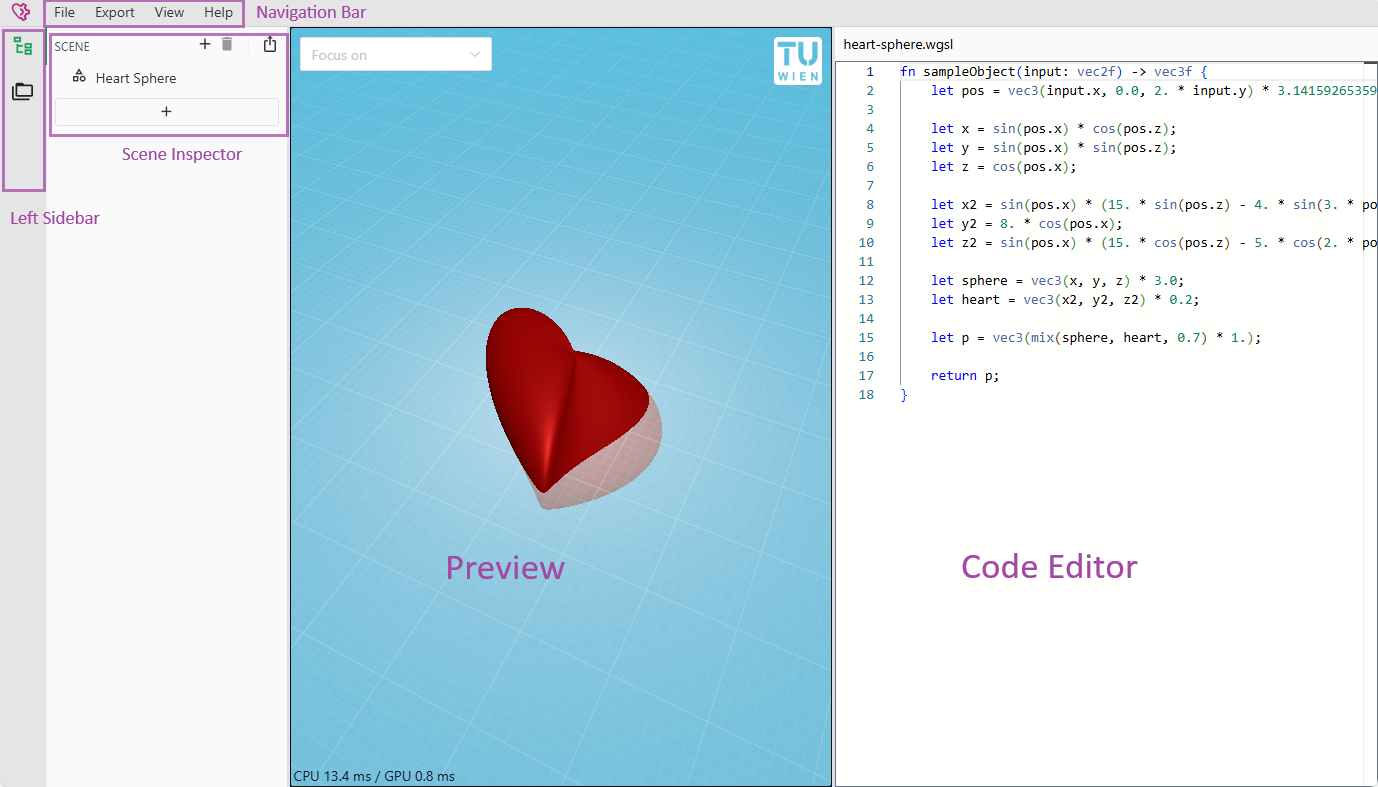Click the 'let y2 = 8. * cos' line
This screenshot has width=1378, height=787.
pyautogui.click(x=1026, y=224)
